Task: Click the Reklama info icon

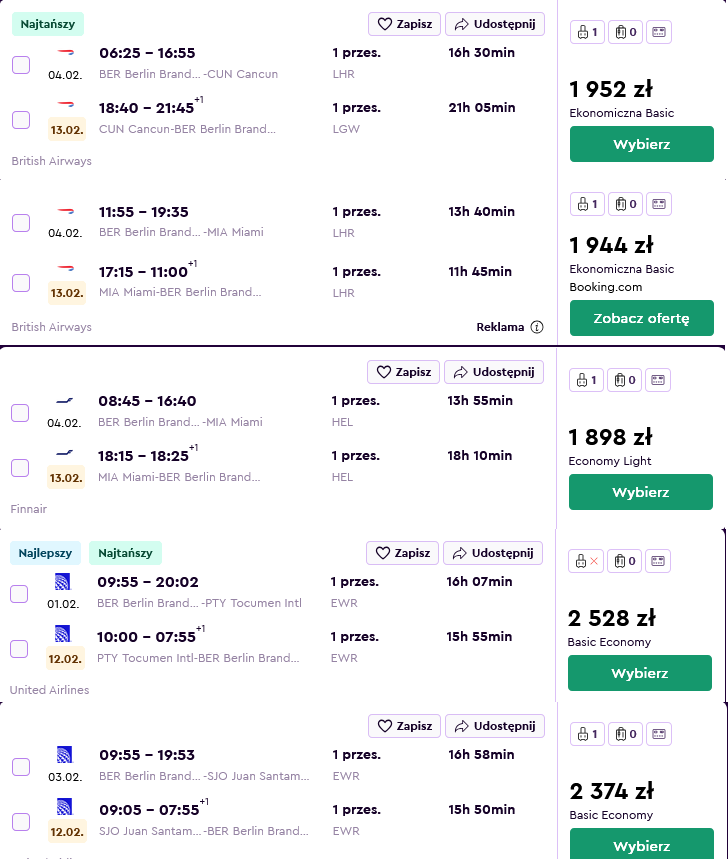Action: 537,327
